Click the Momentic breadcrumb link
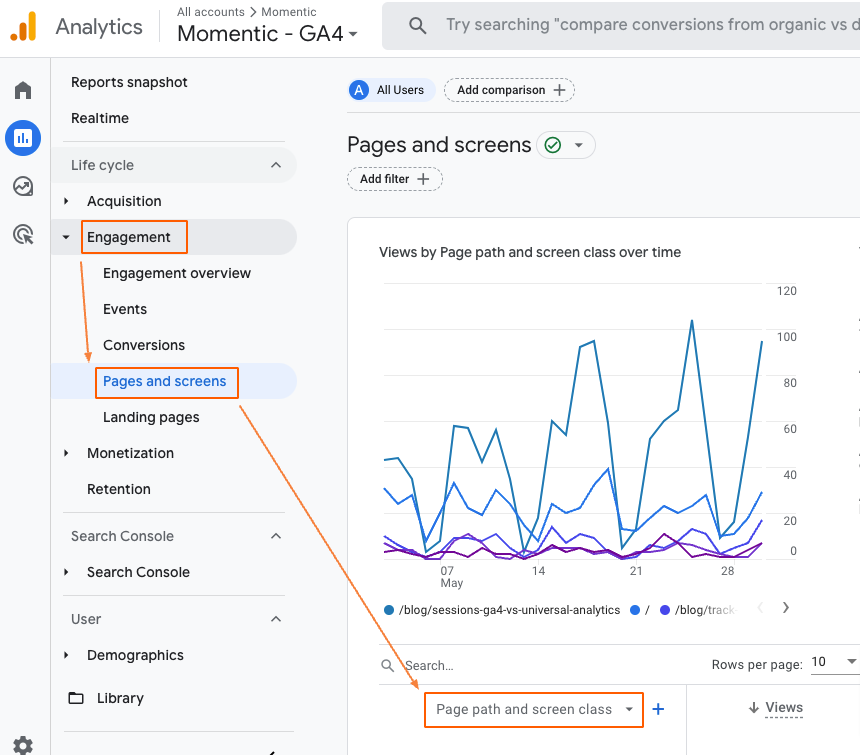This screenshot has height=755, width=860. click(288, 12)
